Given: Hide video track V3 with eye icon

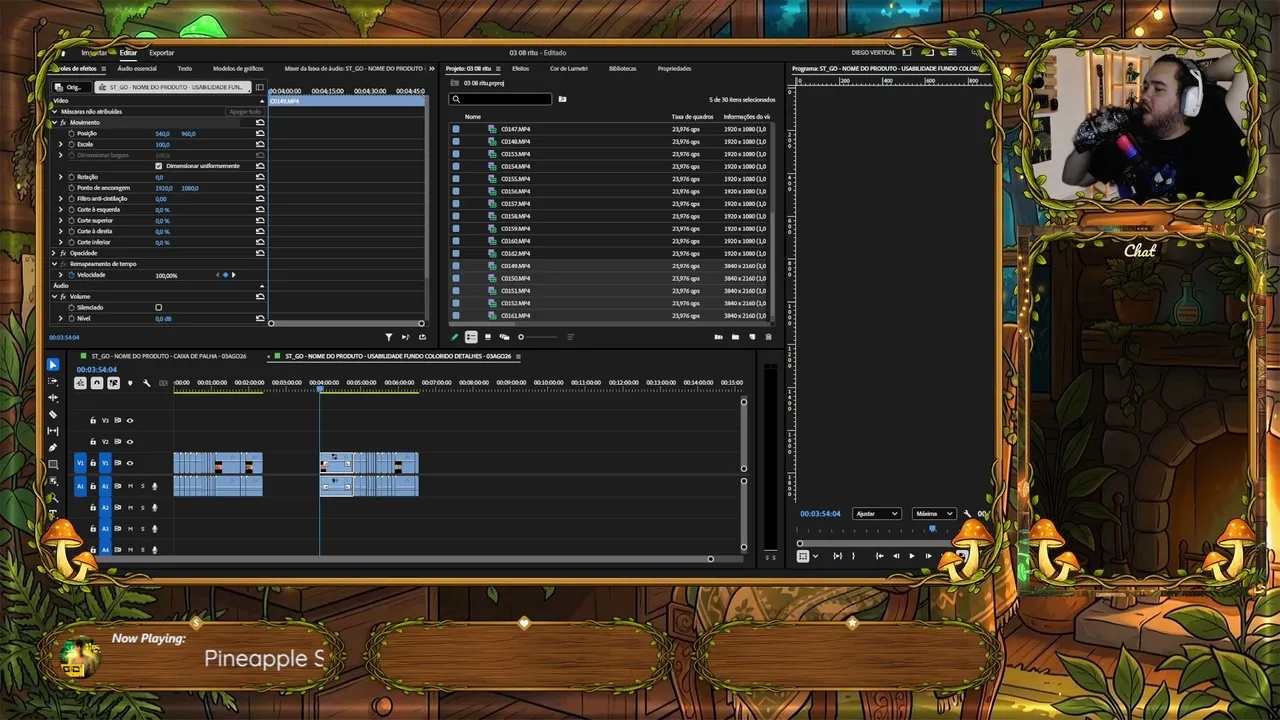Looking at the screenshot, I should [129, 421].
